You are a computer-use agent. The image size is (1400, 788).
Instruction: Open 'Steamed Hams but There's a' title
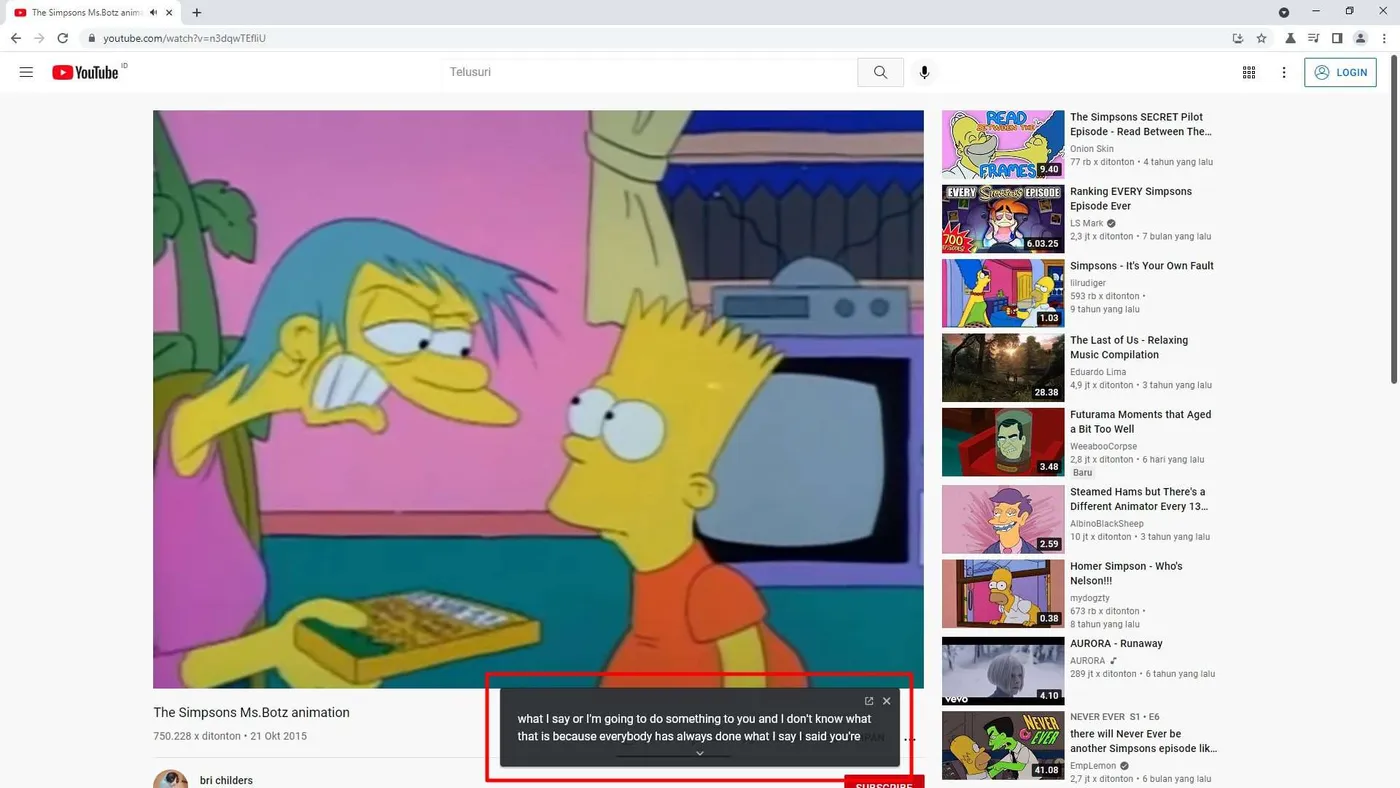tap(1139, 499)
